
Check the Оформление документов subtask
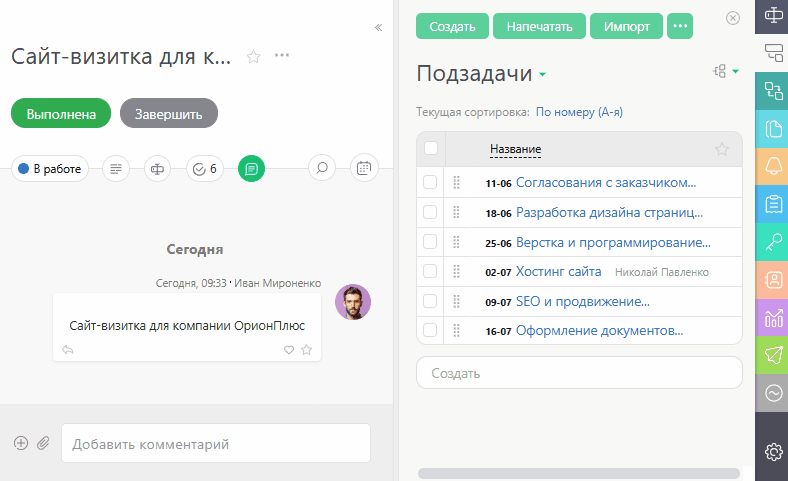tap(430, 330)
